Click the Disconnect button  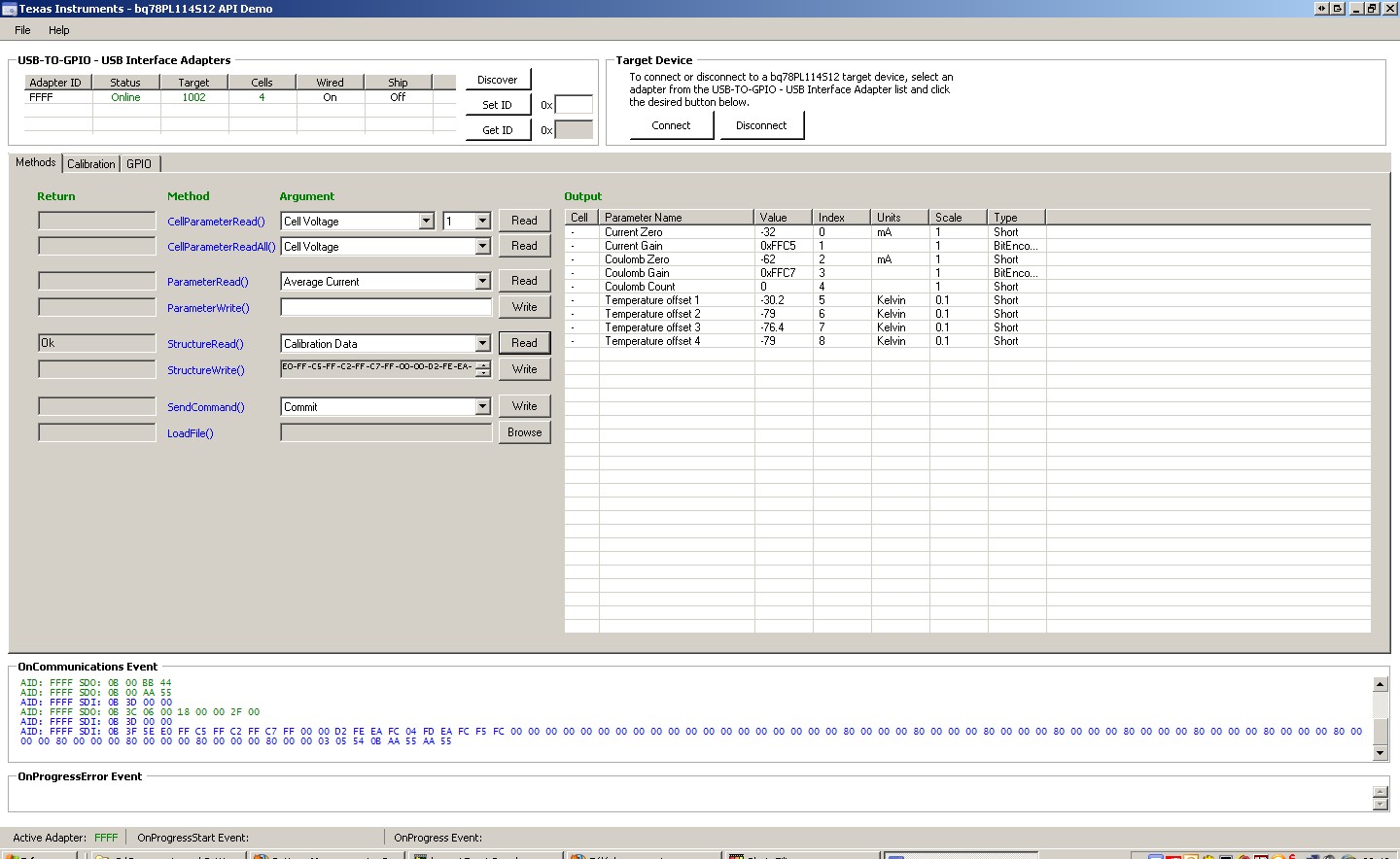click(x=761, y=125)
